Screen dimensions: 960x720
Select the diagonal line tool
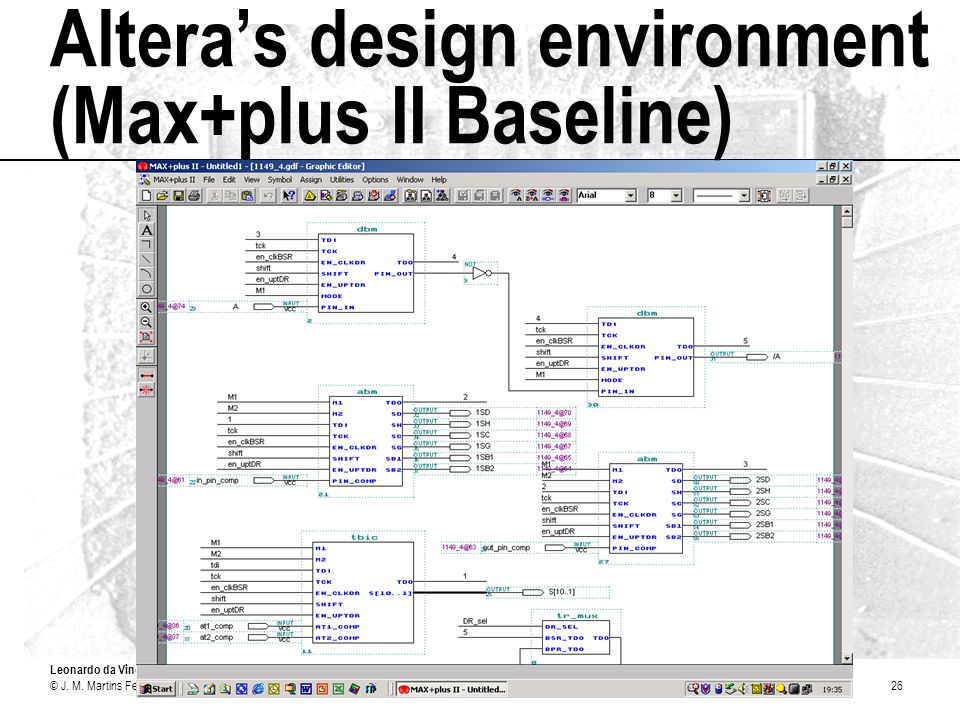click(x=146, y=260)
